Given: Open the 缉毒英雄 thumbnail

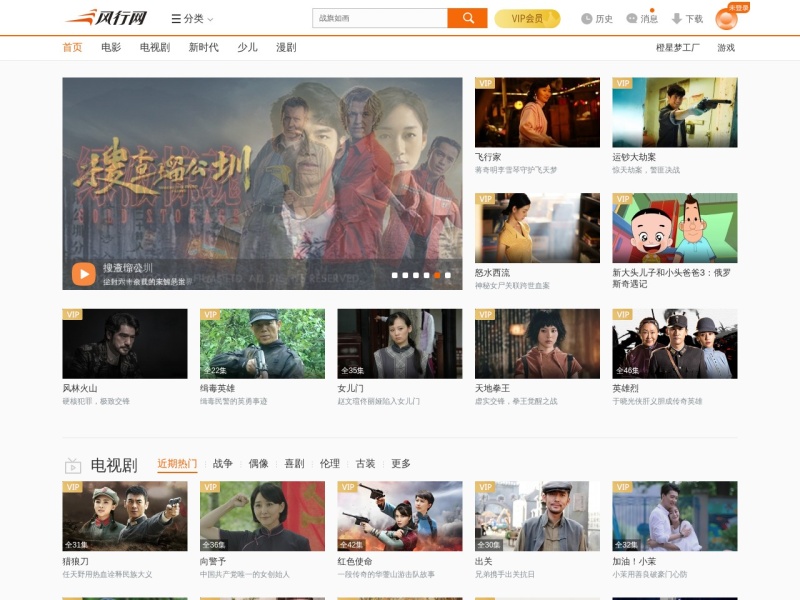Looking at the screenshot, I should (x=262, y=343).
